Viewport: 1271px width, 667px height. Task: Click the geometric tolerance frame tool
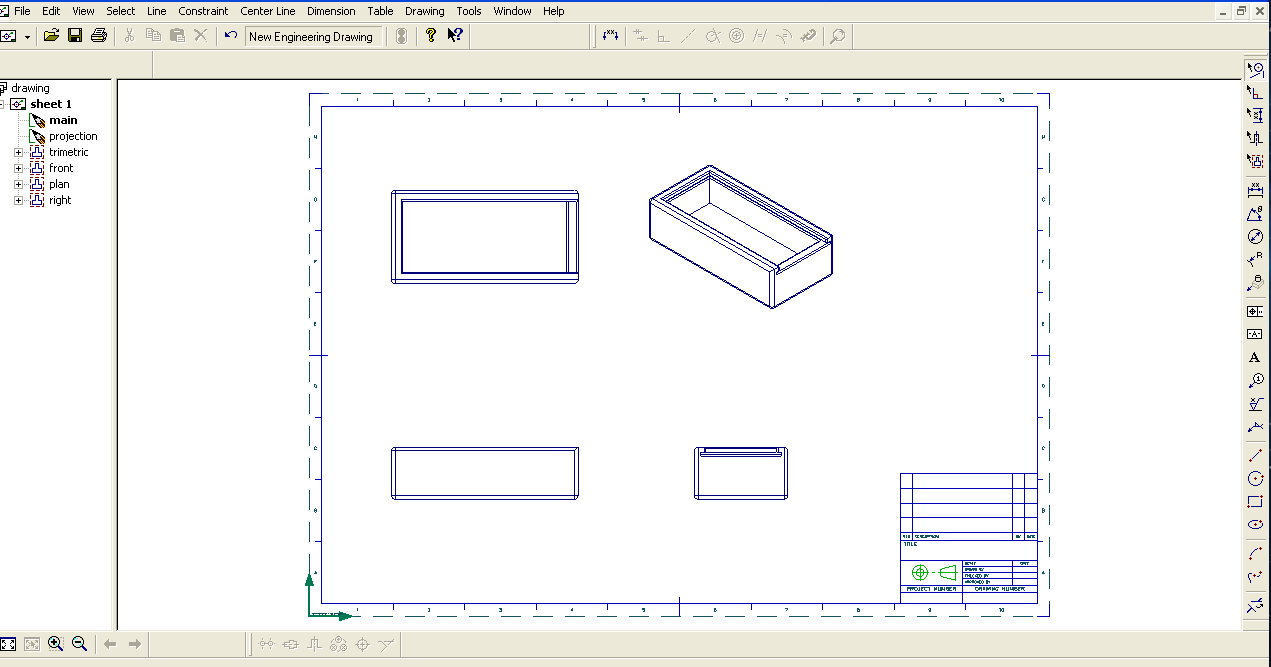[x=1255, y=311]
